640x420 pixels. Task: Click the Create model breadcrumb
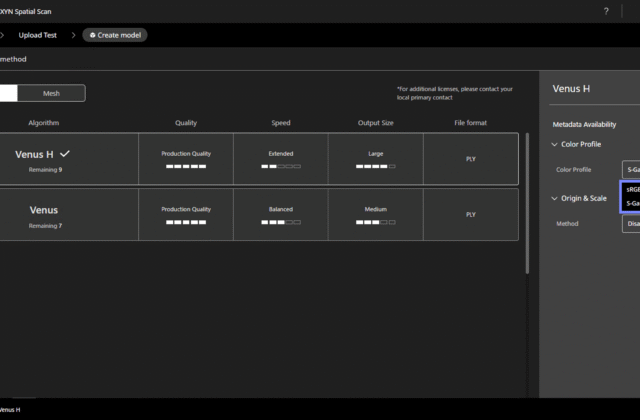pos(115,35)
